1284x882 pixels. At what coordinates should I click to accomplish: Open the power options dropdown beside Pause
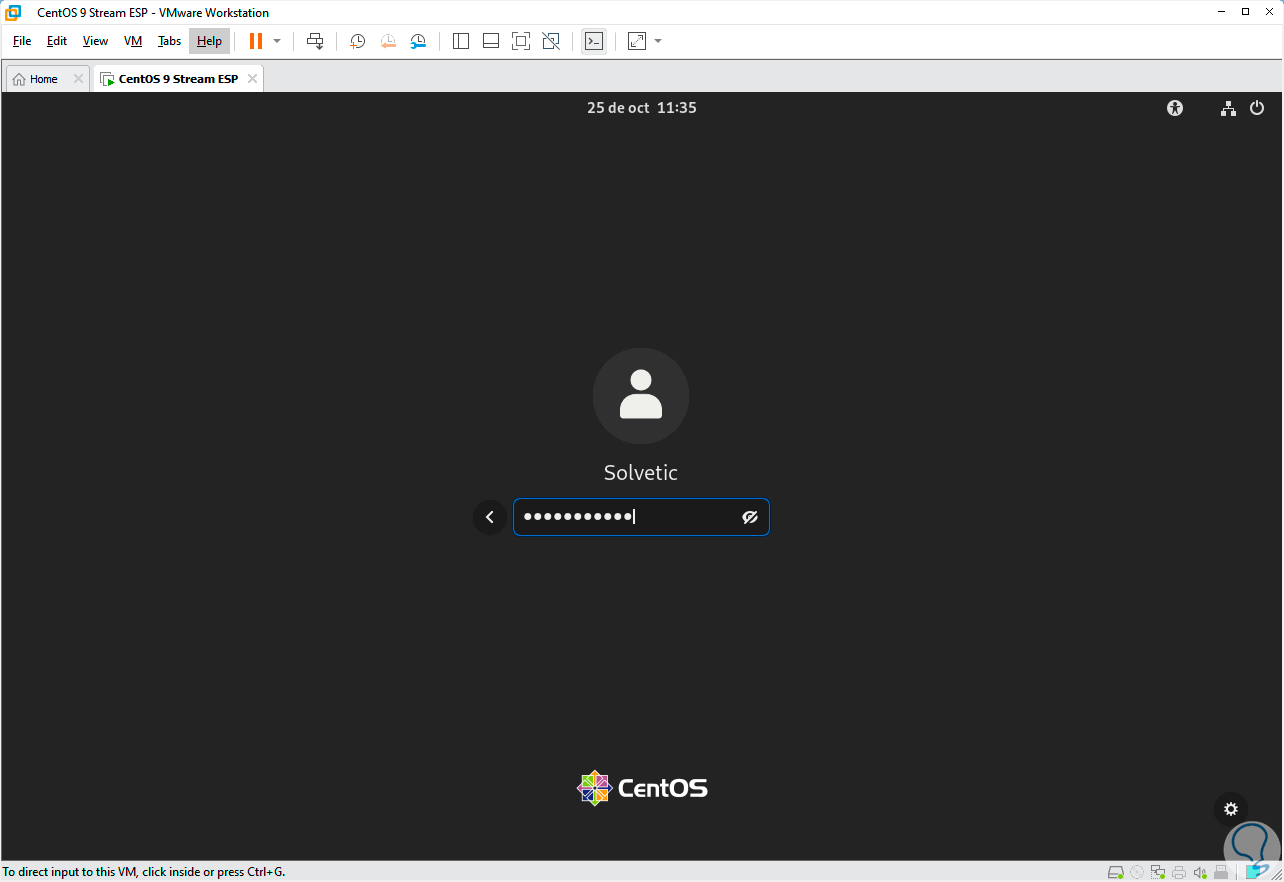(x=277, y=41)
